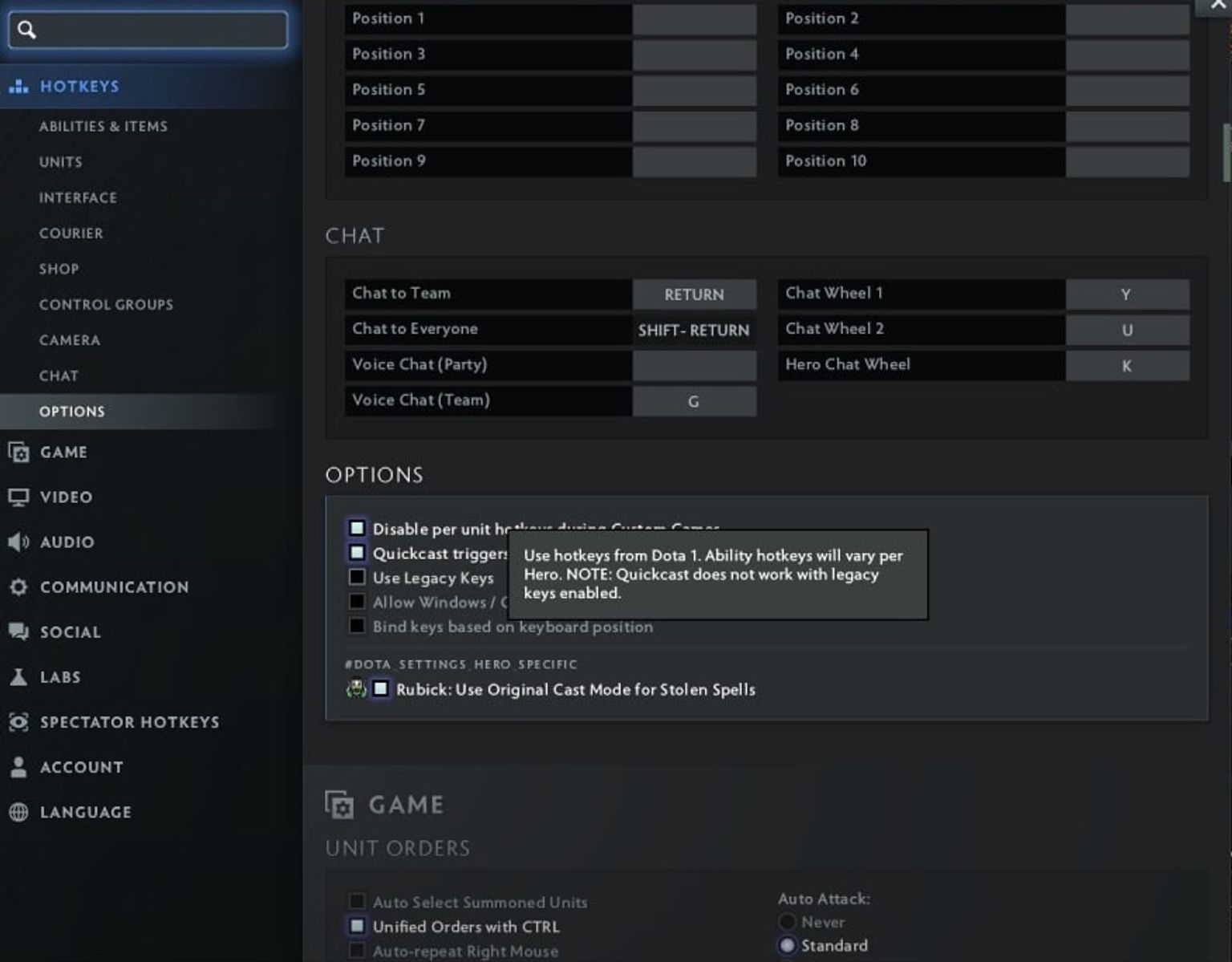Viewport: 1232px width, 962px height.
Task: Click the hotkey search field
Action: [x=148, y=30]
